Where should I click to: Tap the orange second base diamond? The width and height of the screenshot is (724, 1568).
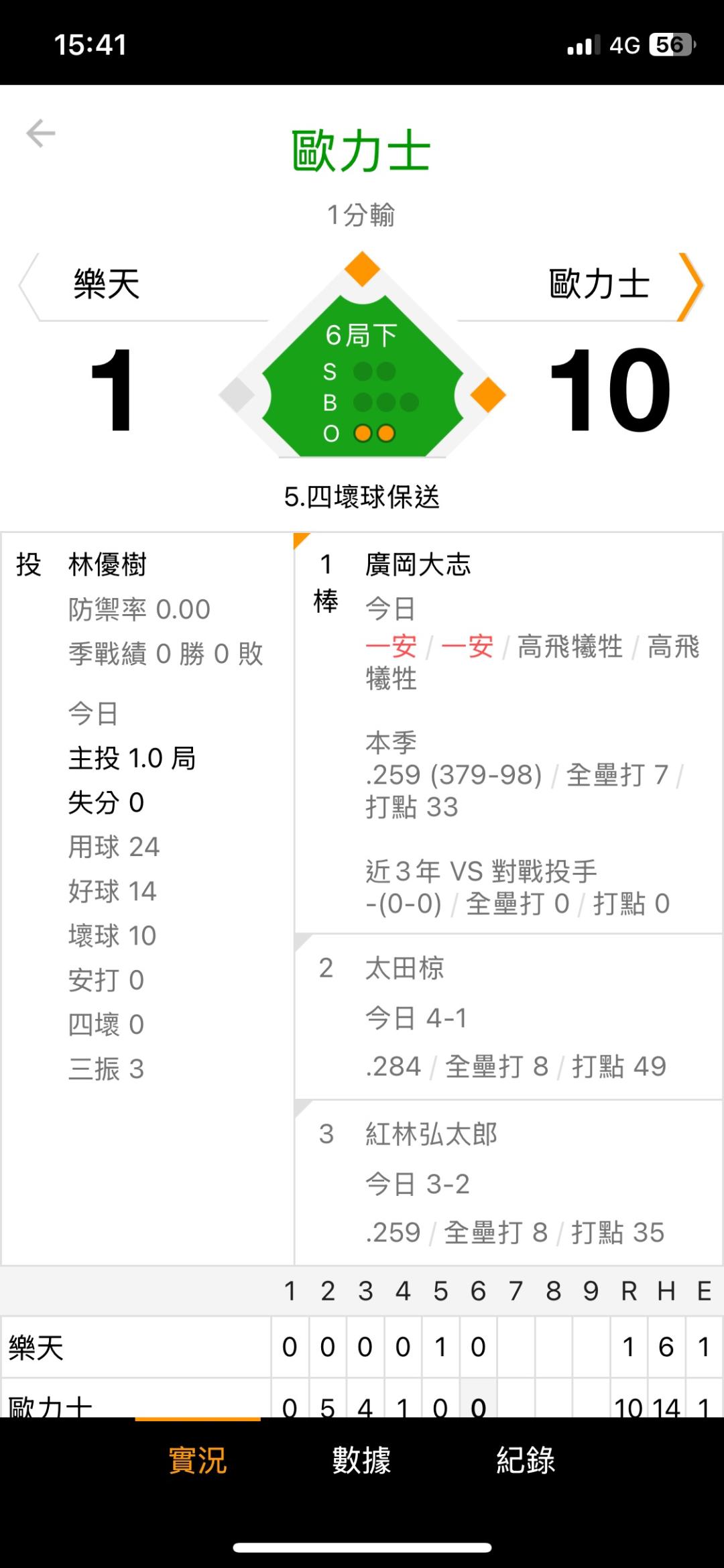(x=362, y=269)
